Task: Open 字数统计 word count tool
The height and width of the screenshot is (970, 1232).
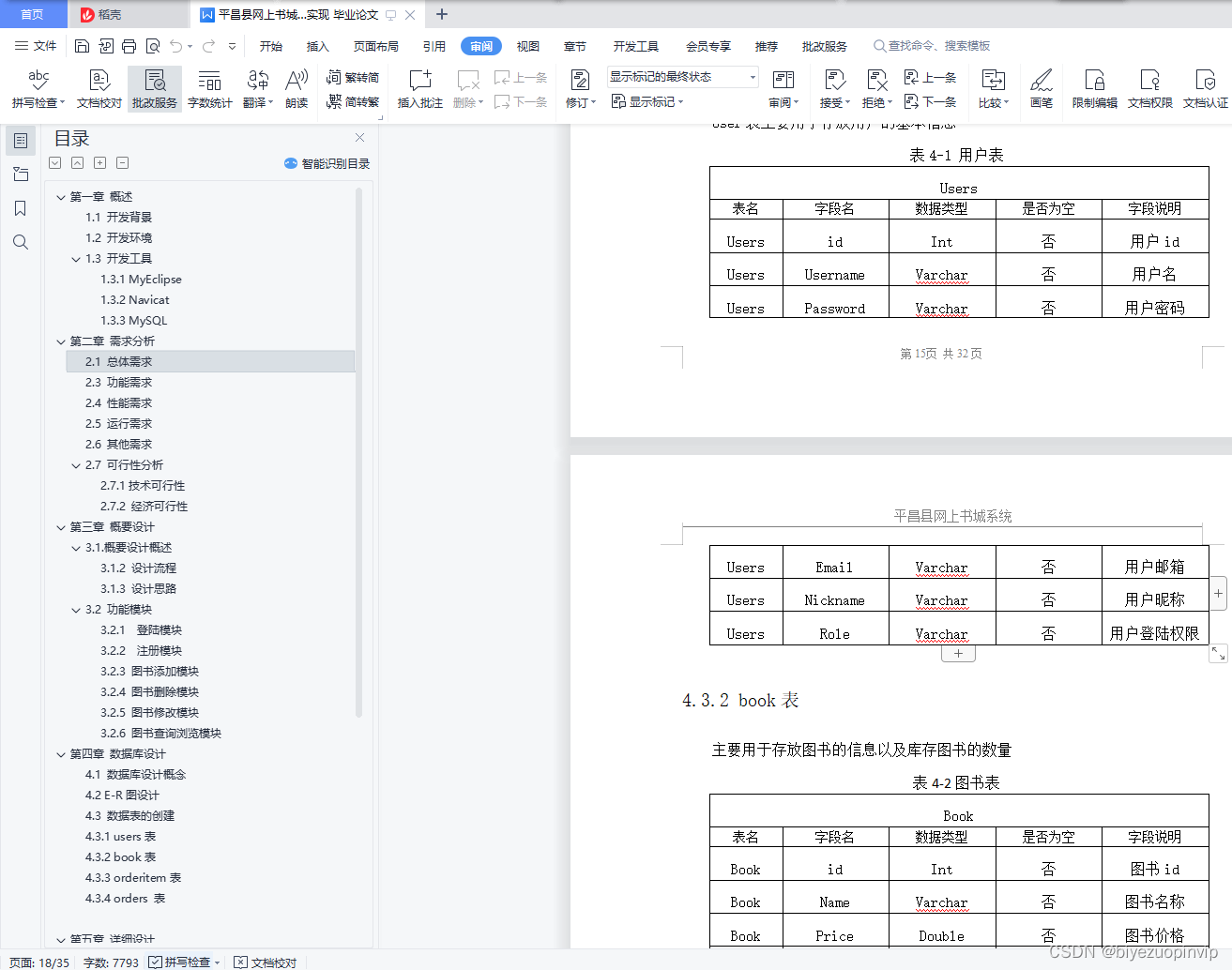Action: tap(210, 89)
